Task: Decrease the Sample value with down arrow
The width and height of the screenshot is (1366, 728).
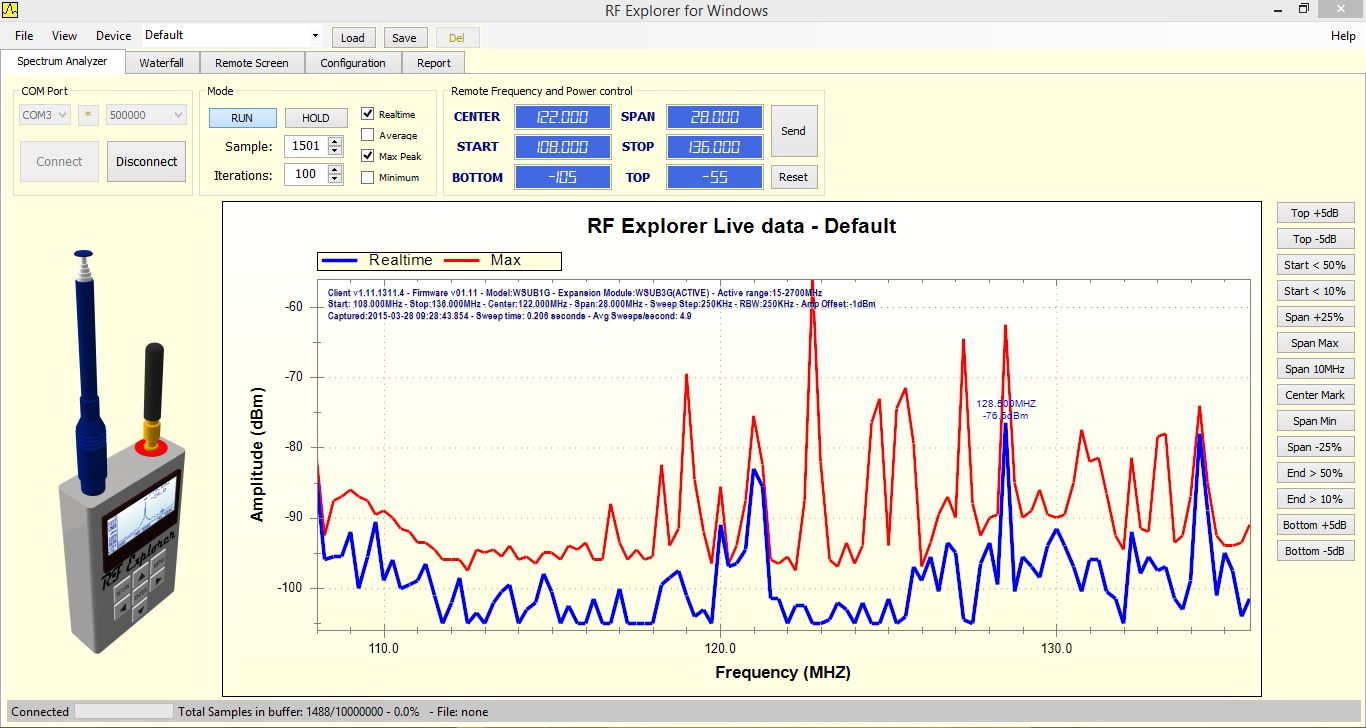Action: 335,151
